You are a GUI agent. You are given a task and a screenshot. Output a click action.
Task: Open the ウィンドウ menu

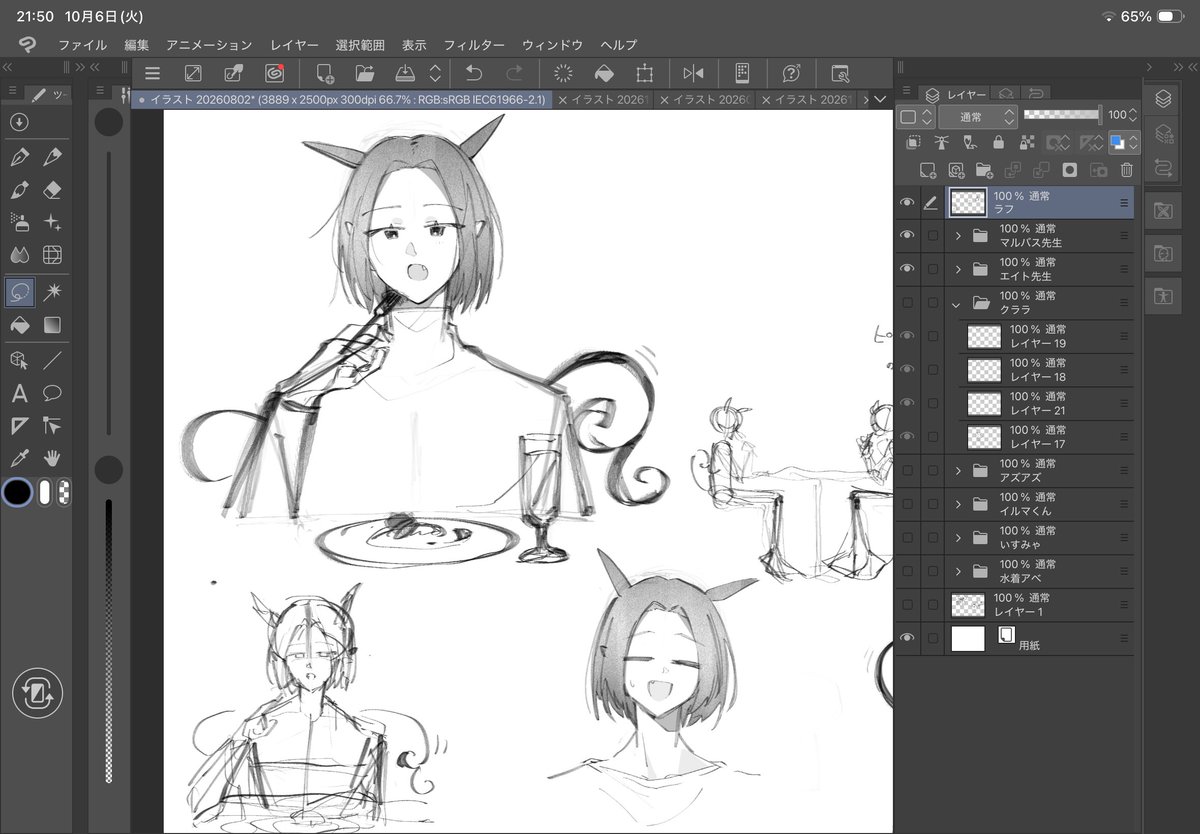[552, 45]
